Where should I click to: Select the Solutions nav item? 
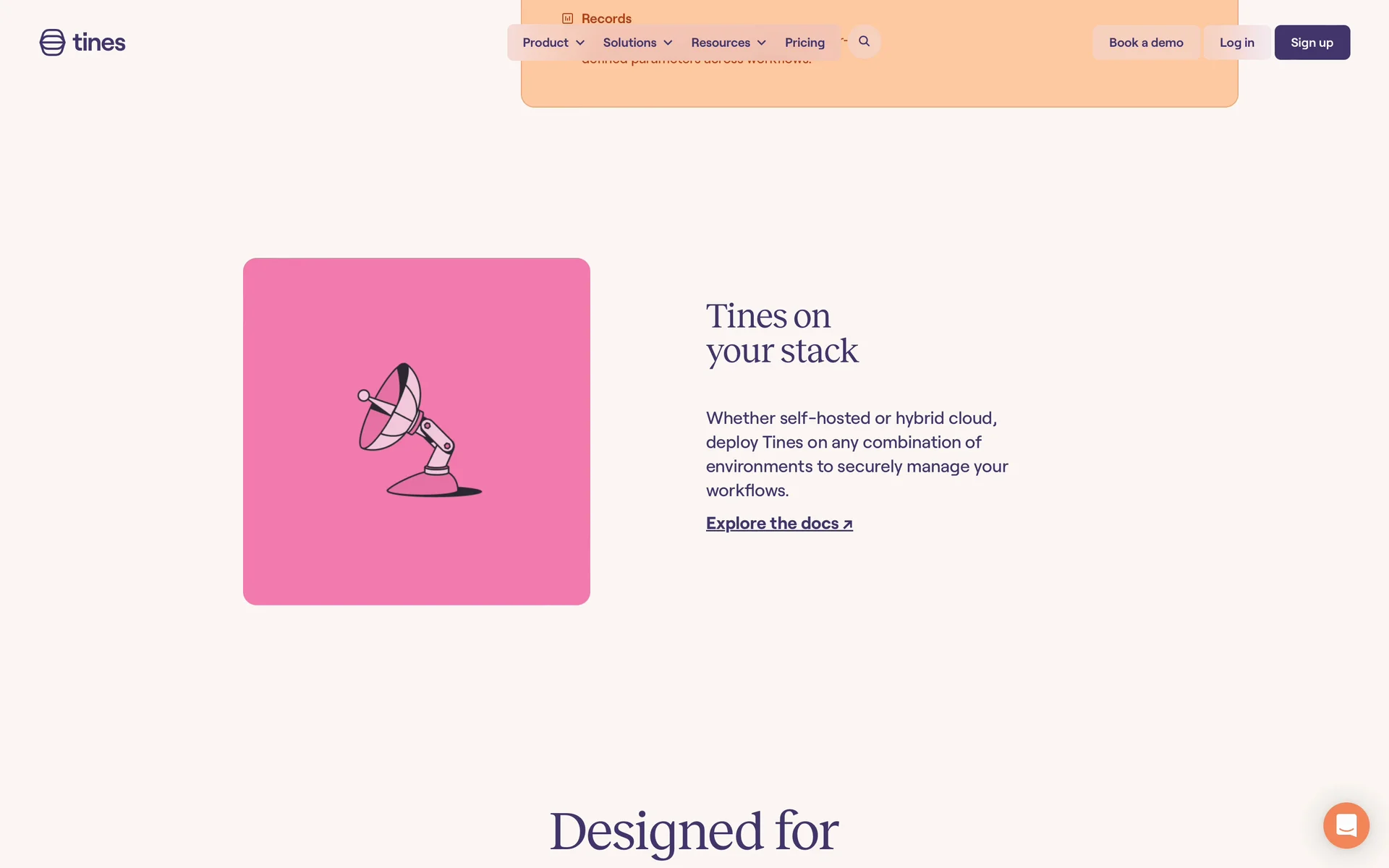click(637, 43)
